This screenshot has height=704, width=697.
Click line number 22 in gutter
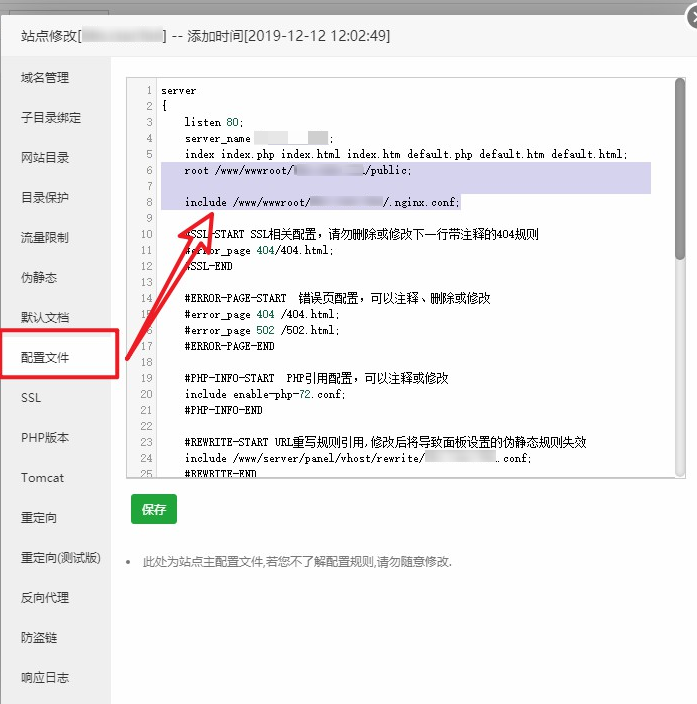pyautogui.click(x=146, y=426)
